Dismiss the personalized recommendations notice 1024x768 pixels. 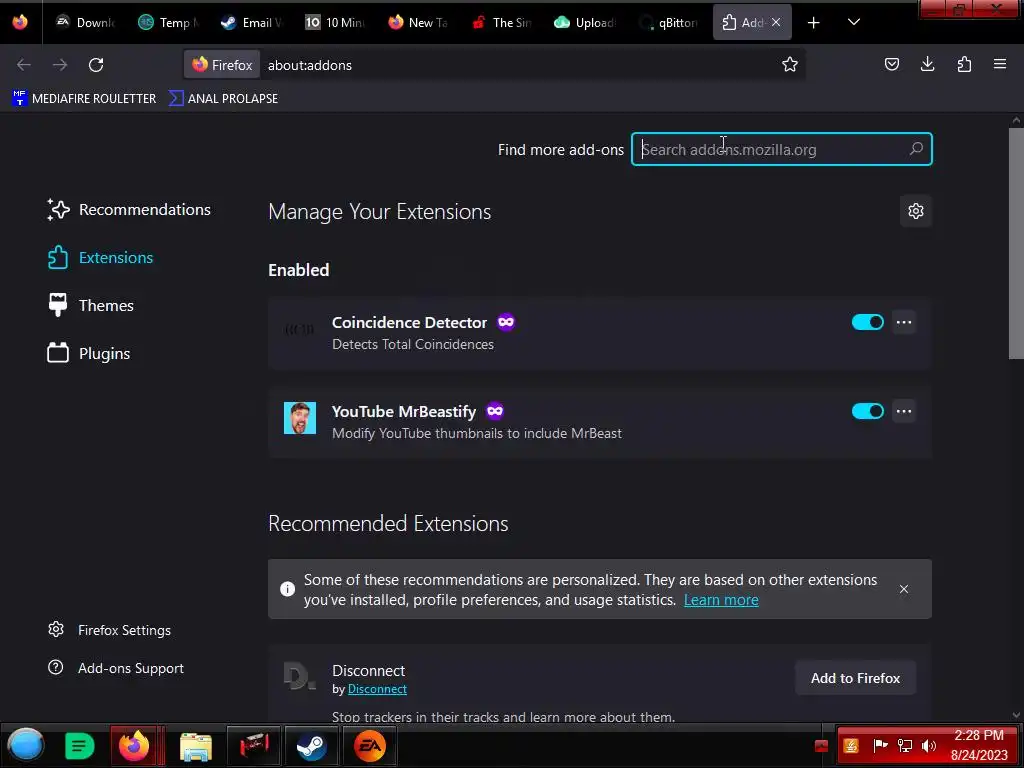click(904, 589)
